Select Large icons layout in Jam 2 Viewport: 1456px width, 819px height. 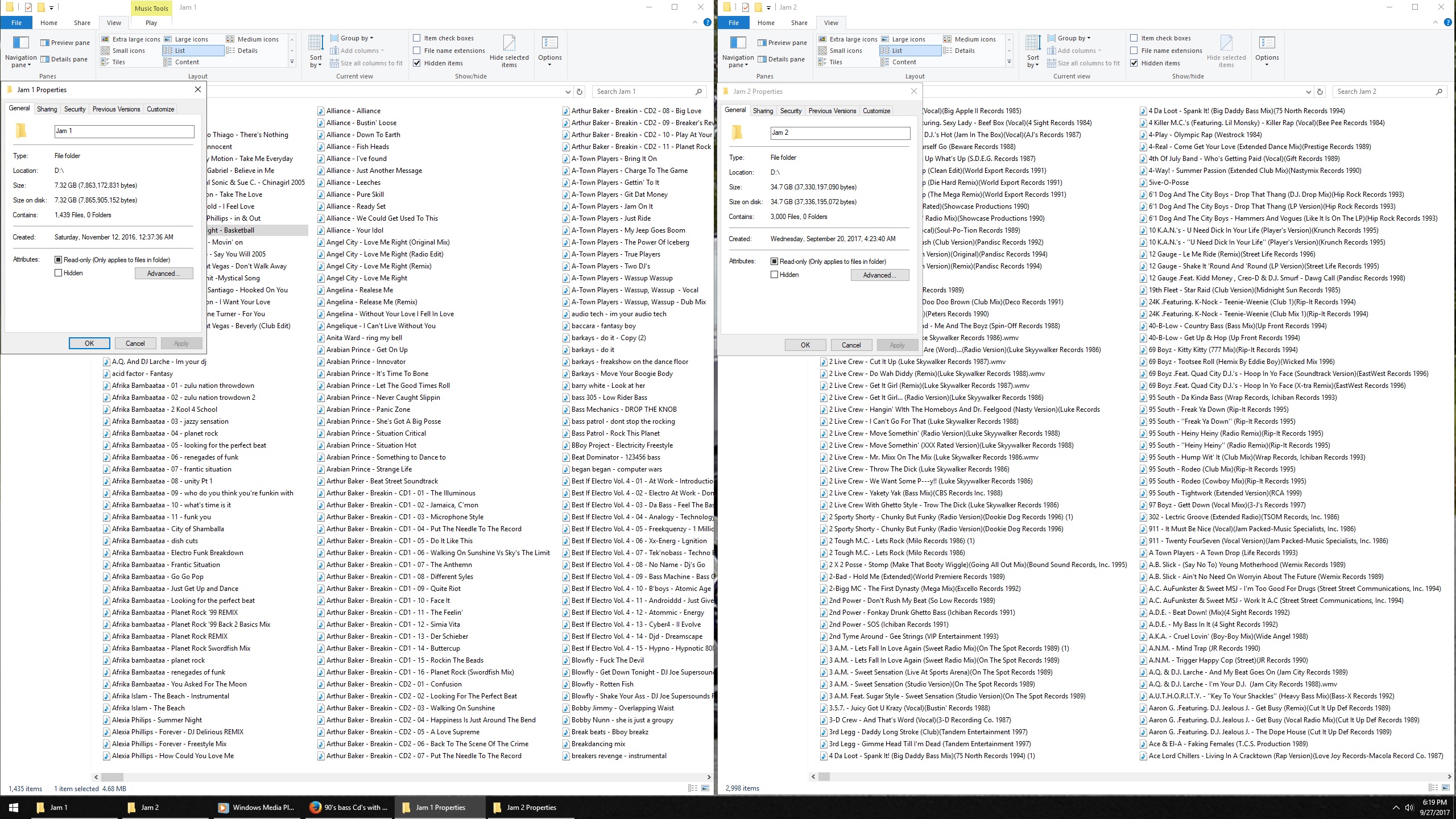pyautogui.click(x=903, y=39)
